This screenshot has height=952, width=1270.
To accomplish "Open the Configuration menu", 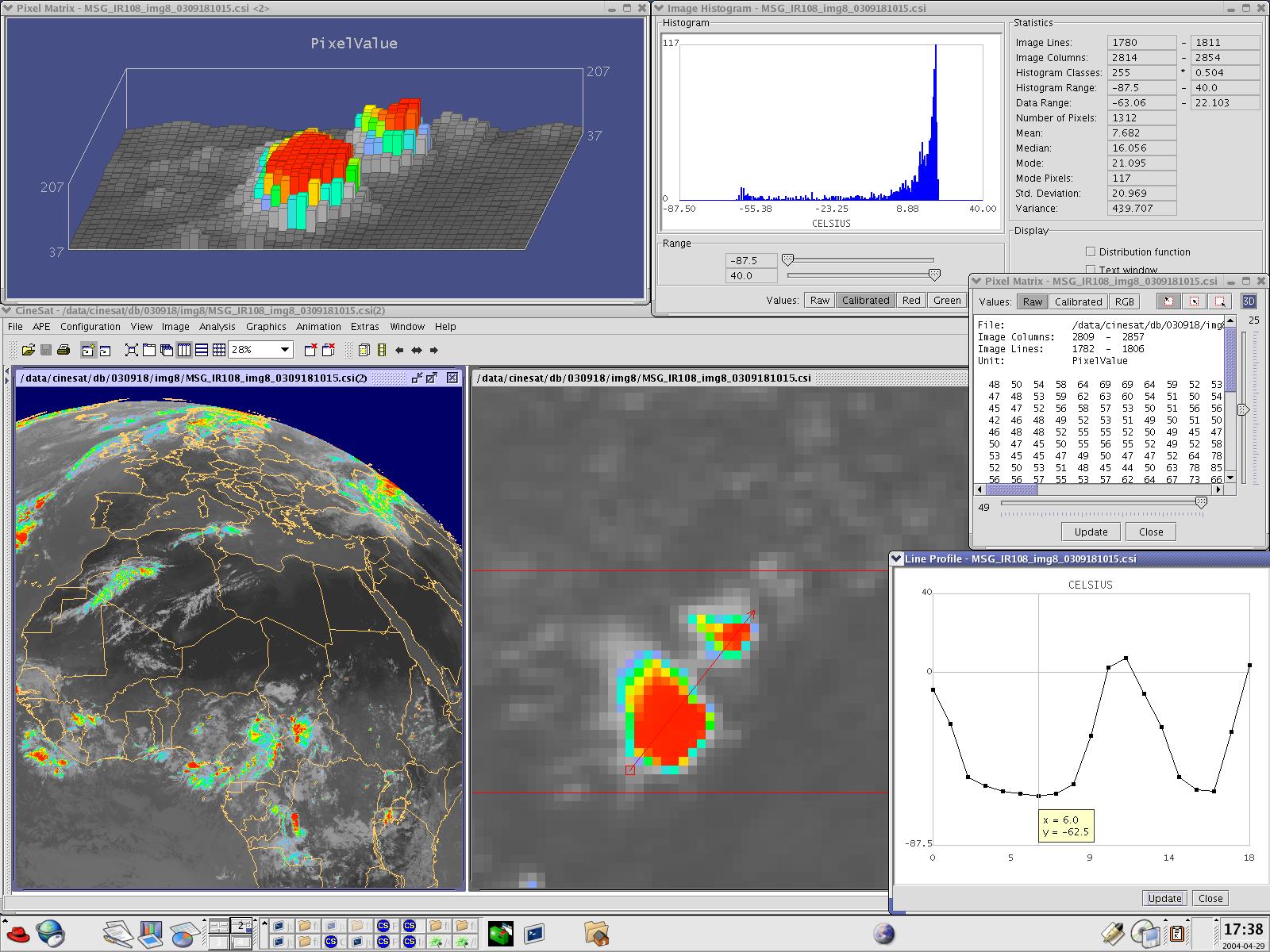I will pos(90,326).
